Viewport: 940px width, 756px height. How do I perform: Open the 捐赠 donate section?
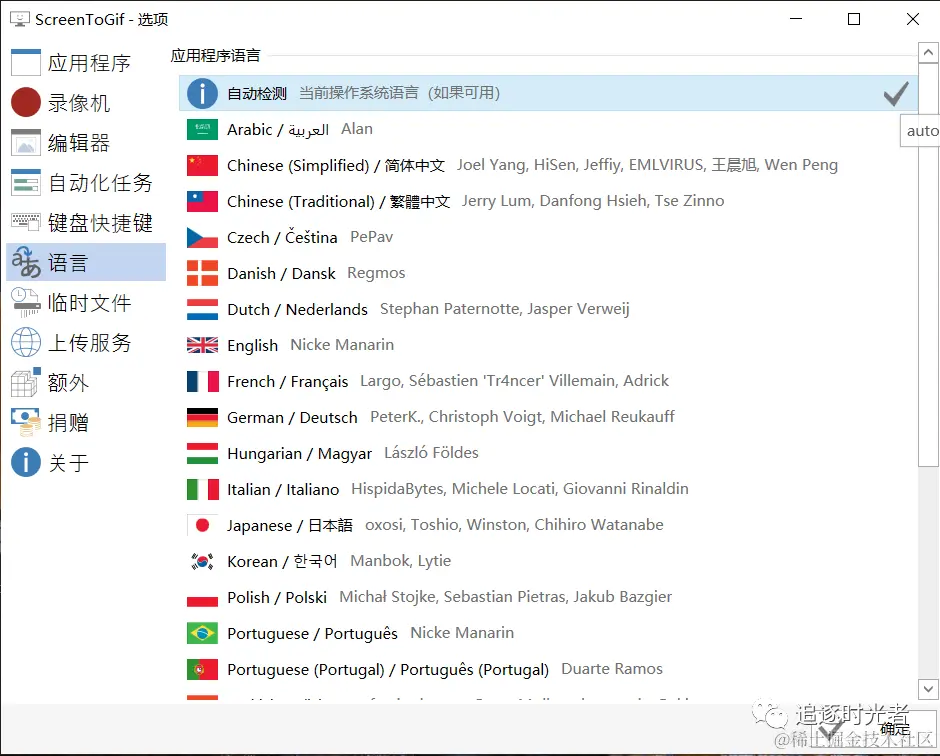(86, 422)
